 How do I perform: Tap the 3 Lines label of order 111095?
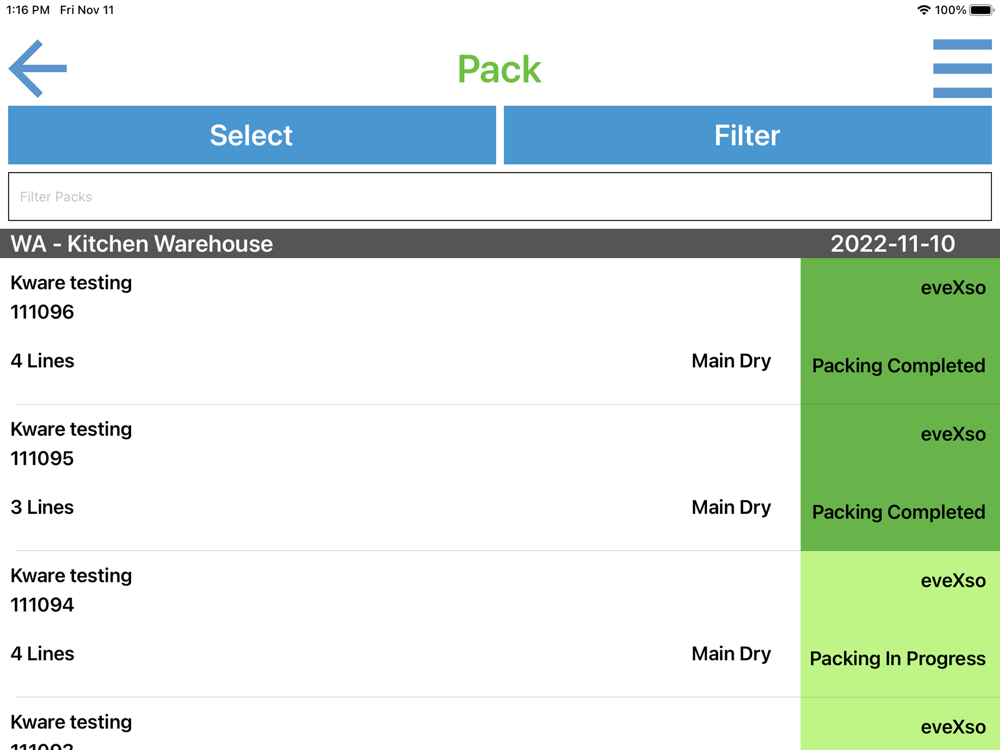click(x=42, y=507)
